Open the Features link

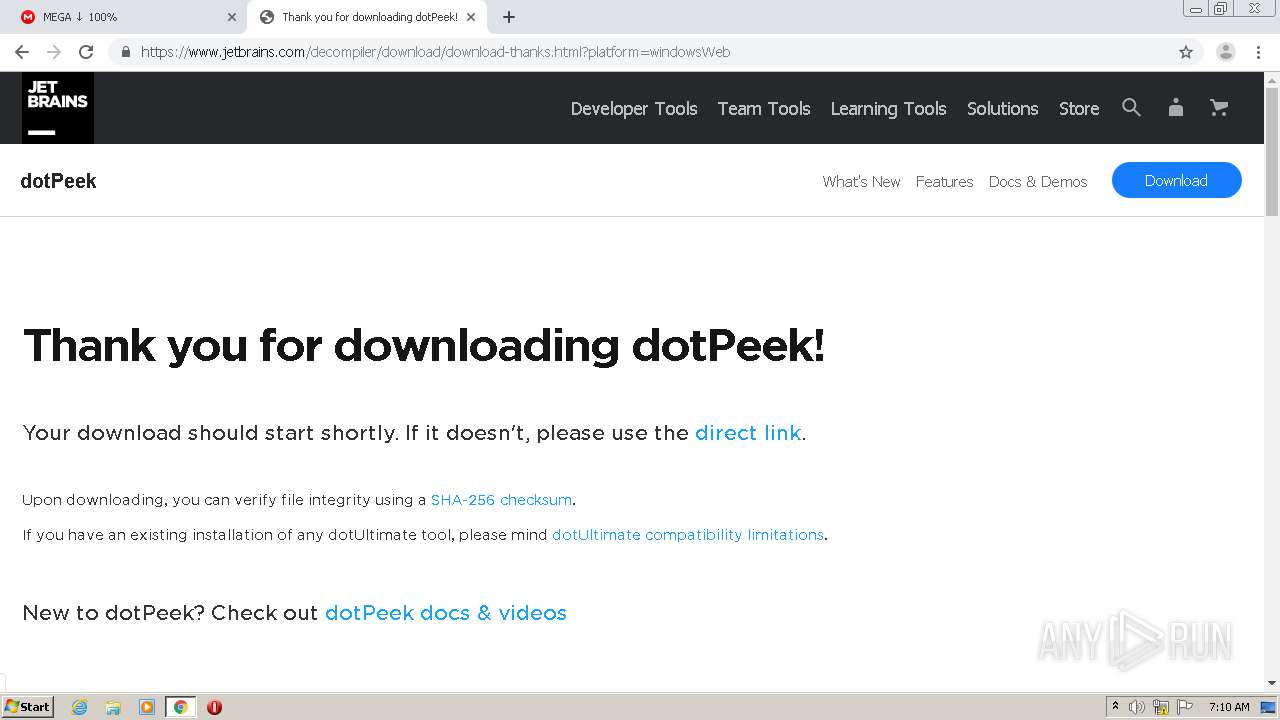click(x=944, y=181)
